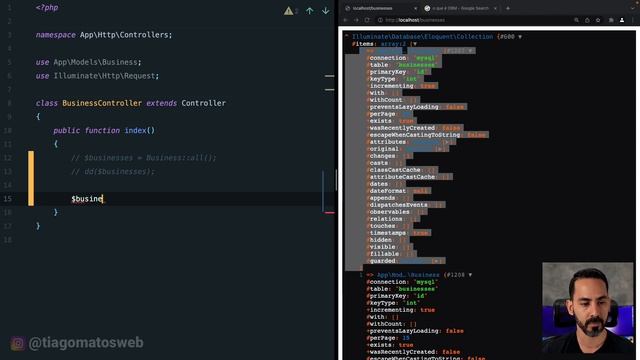The image size is (640, 360).
Task: Open the browser extensions icon
Action: pos(611,20)
